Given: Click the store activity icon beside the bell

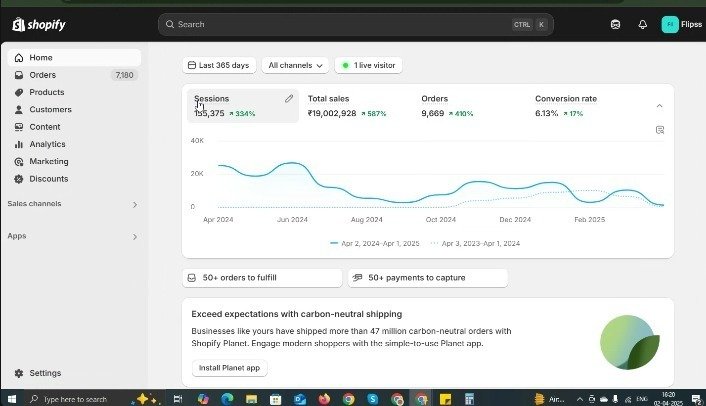Looking at the screenshot, I should 615,24.
